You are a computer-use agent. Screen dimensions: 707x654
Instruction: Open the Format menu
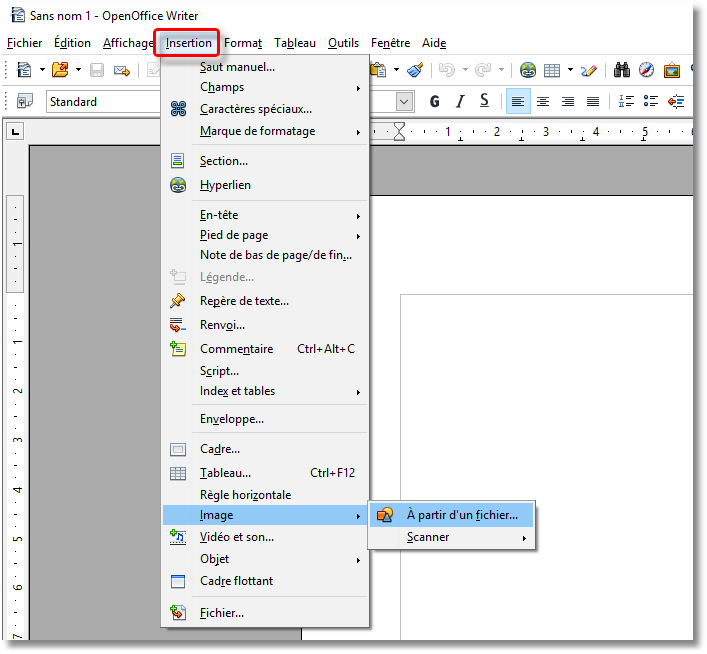243,43
